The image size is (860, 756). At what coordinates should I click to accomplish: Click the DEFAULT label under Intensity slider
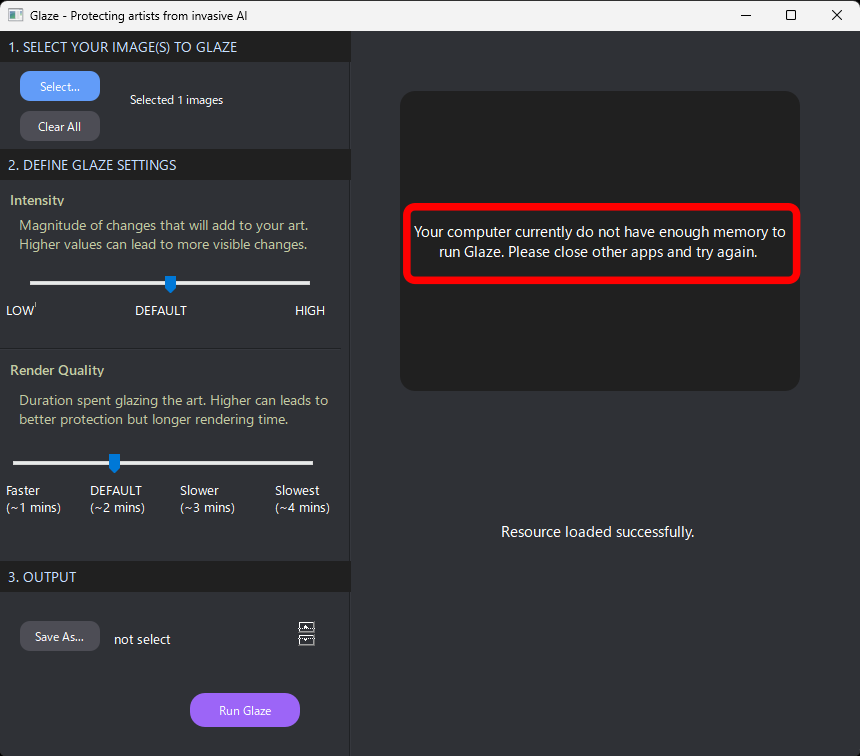(x=161, y=311)
